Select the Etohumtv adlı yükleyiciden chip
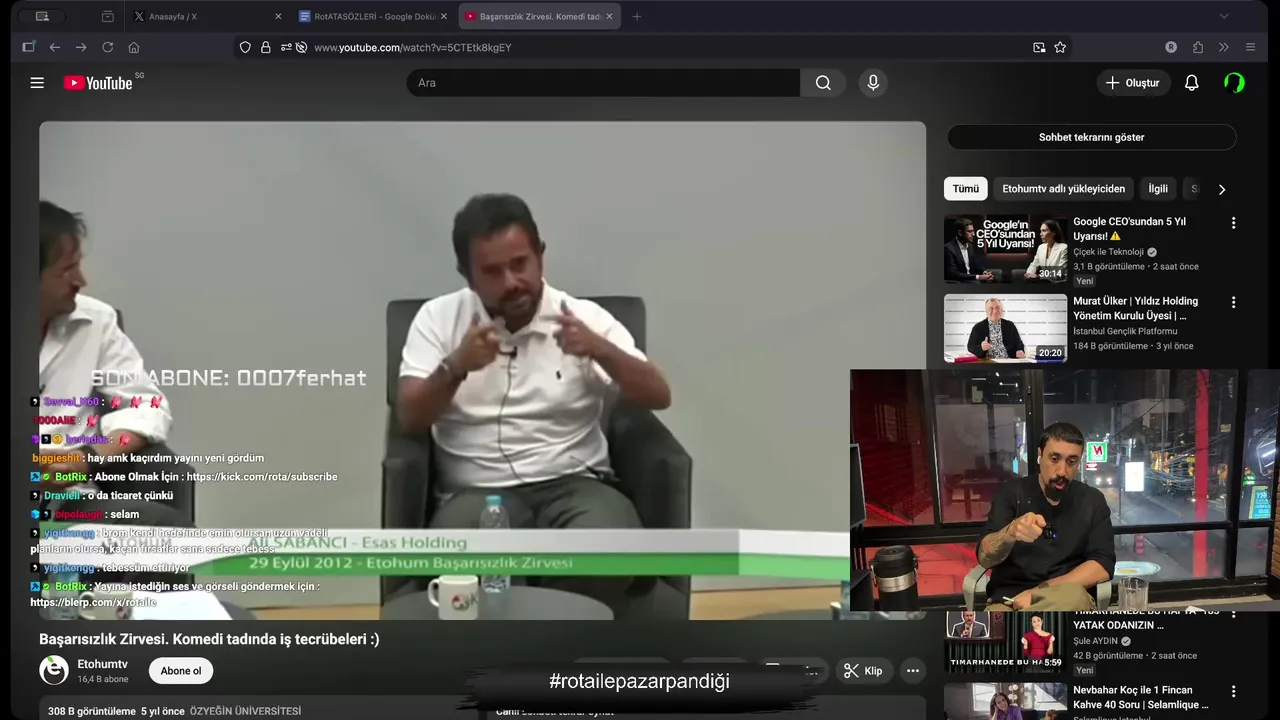1280x720 pixels. 1063,188
